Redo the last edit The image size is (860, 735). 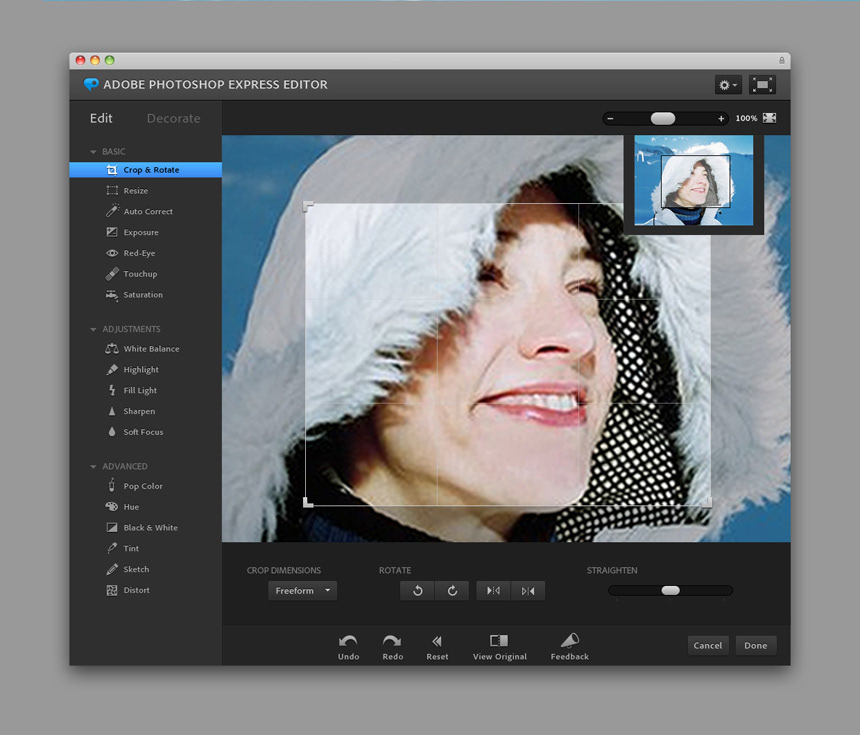pyautogui.click(x=393, y=647)
